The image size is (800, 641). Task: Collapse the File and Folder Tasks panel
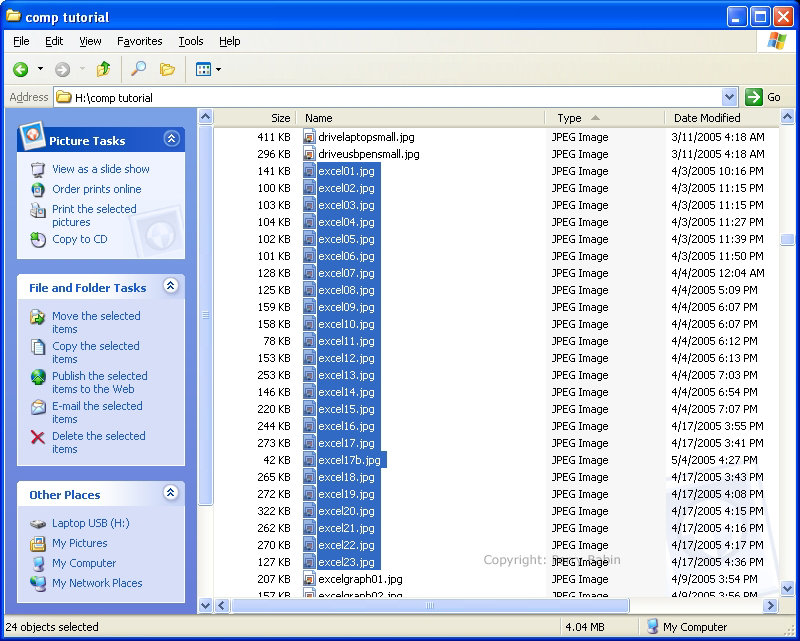(171, 286)
